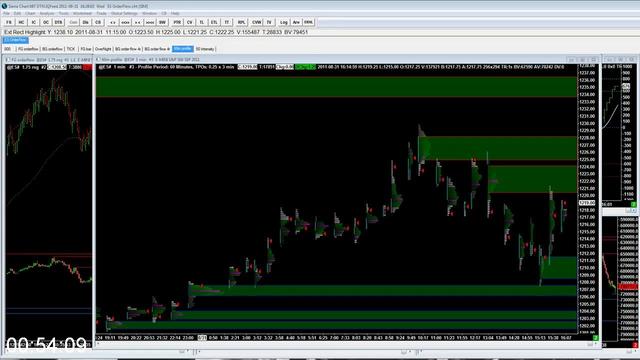This screenshot has height=360, width=640.
Task: Select the highlighted Mini profile chart tab
Action: click(x=182, y=49)
